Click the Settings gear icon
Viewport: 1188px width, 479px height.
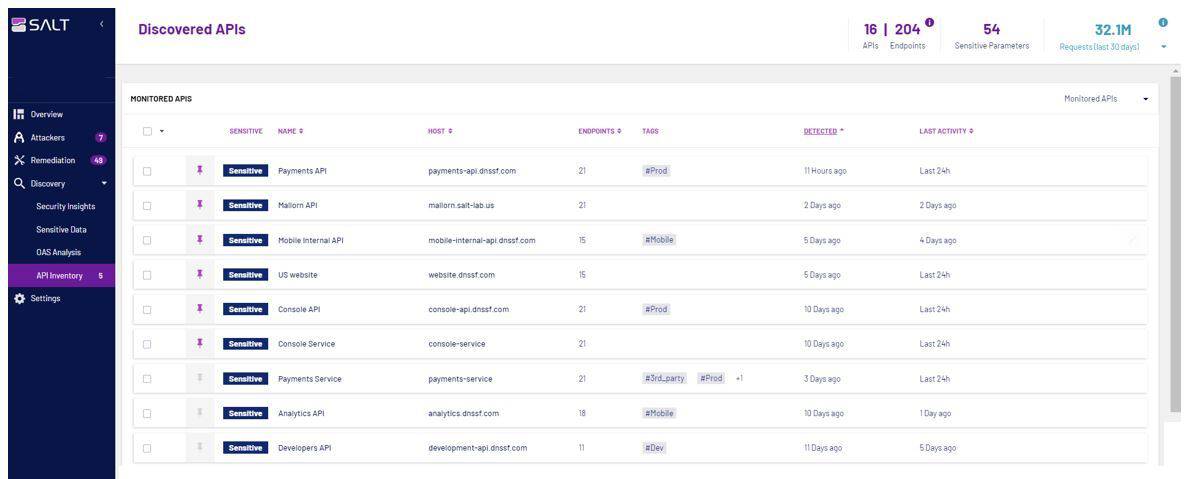tap(17, 299)
